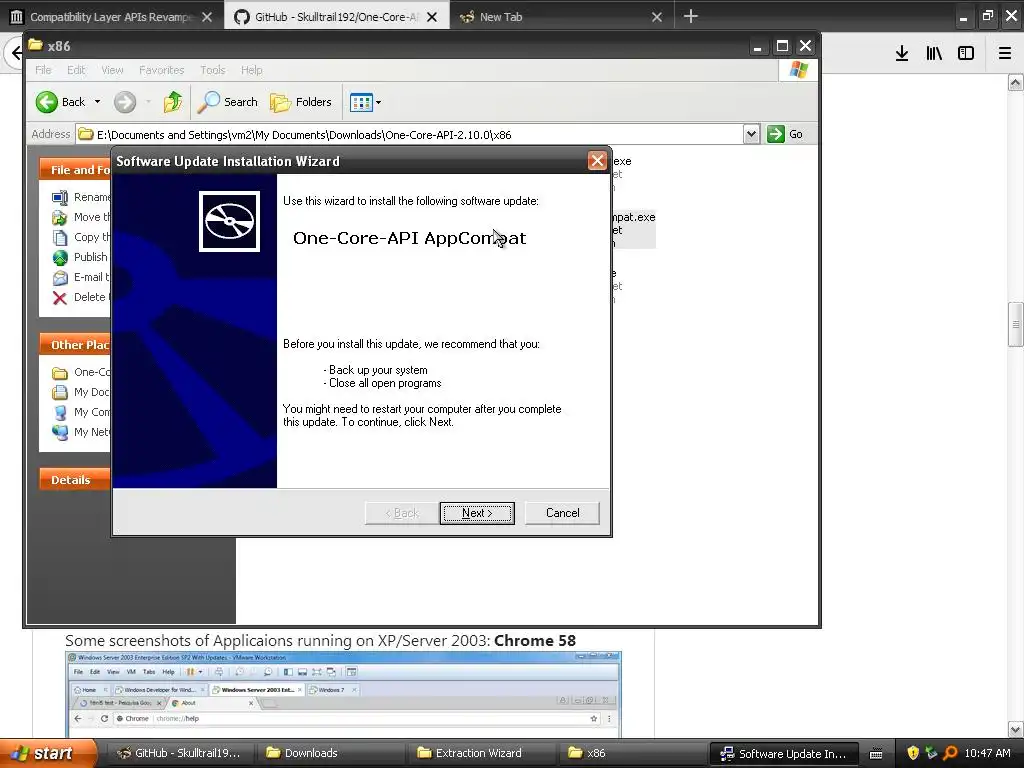The image size is (1024, 768).
Task: Click the magnifier tray icon near the clock
Action: (x=950, y=753)
